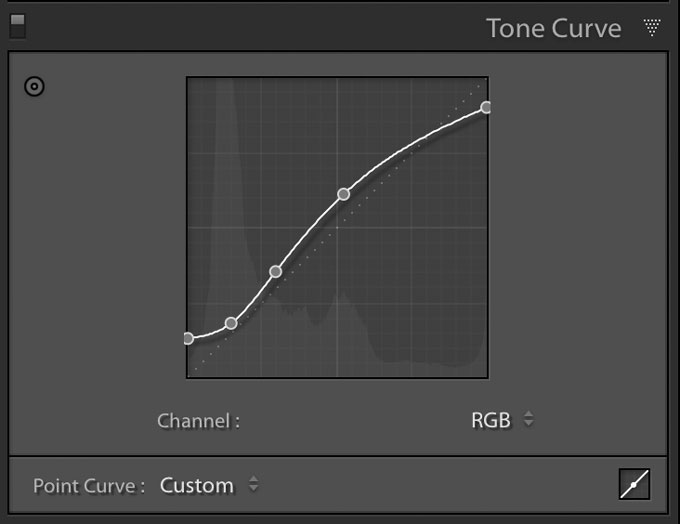Select the targeted adjustment tool icon

(x=34, y=86)
